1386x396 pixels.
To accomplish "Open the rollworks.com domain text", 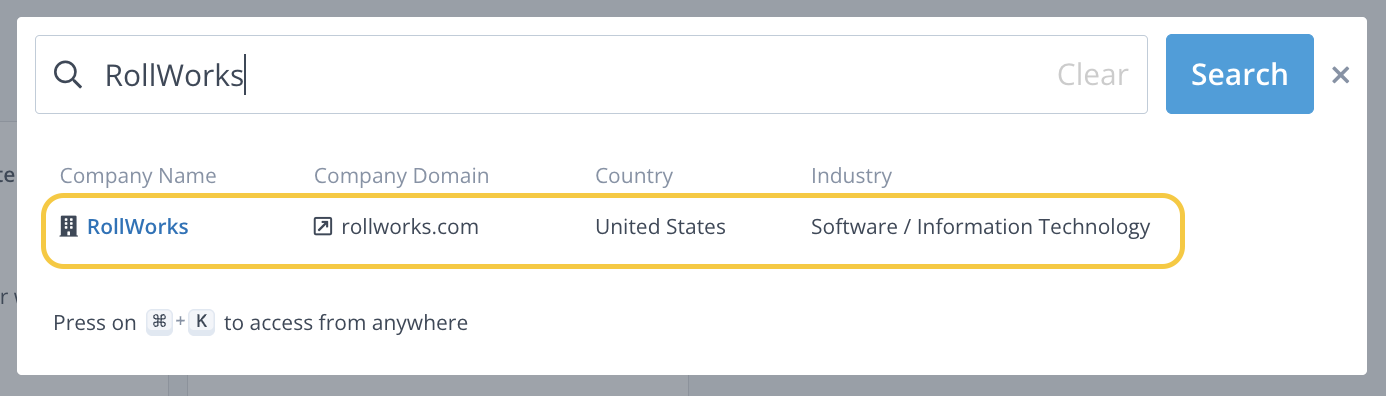I will pyautogui.click(x=410, y=227).
